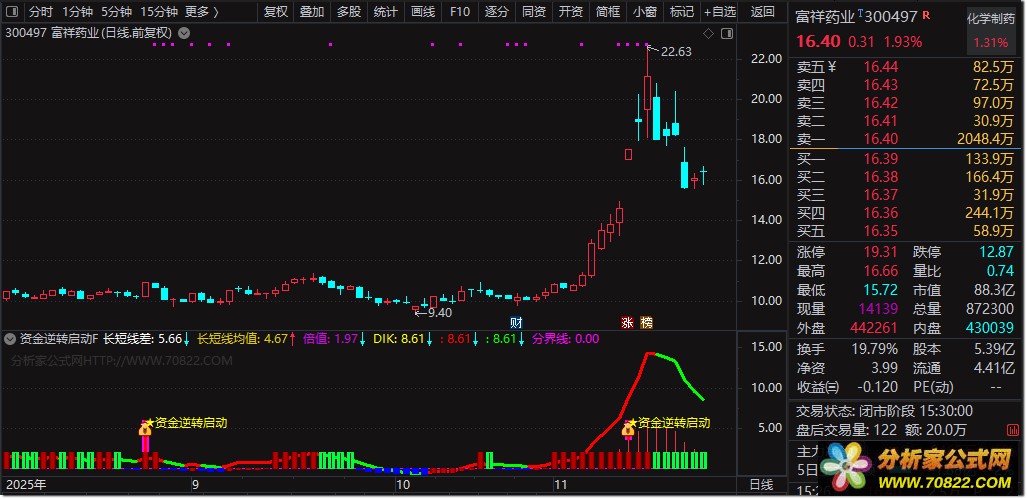Viewport: 1028px width, 499px height.
Task: Toggle the right panel icon beside diamond
Action: click(x=726, y=33)
